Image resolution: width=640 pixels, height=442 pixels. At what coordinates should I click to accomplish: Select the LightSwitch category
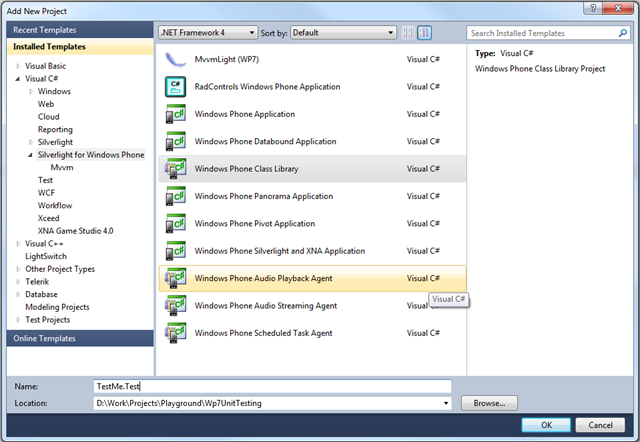tap(46, 256)
